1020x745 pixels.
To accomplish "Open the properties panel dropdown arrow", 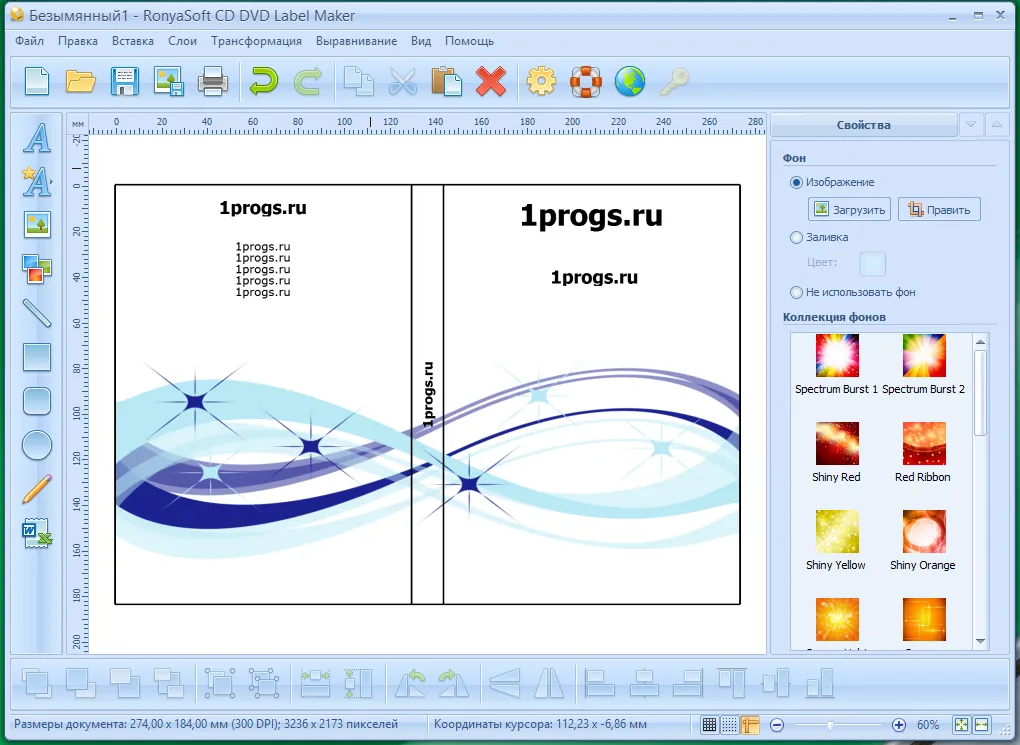I will pos(971,125).
